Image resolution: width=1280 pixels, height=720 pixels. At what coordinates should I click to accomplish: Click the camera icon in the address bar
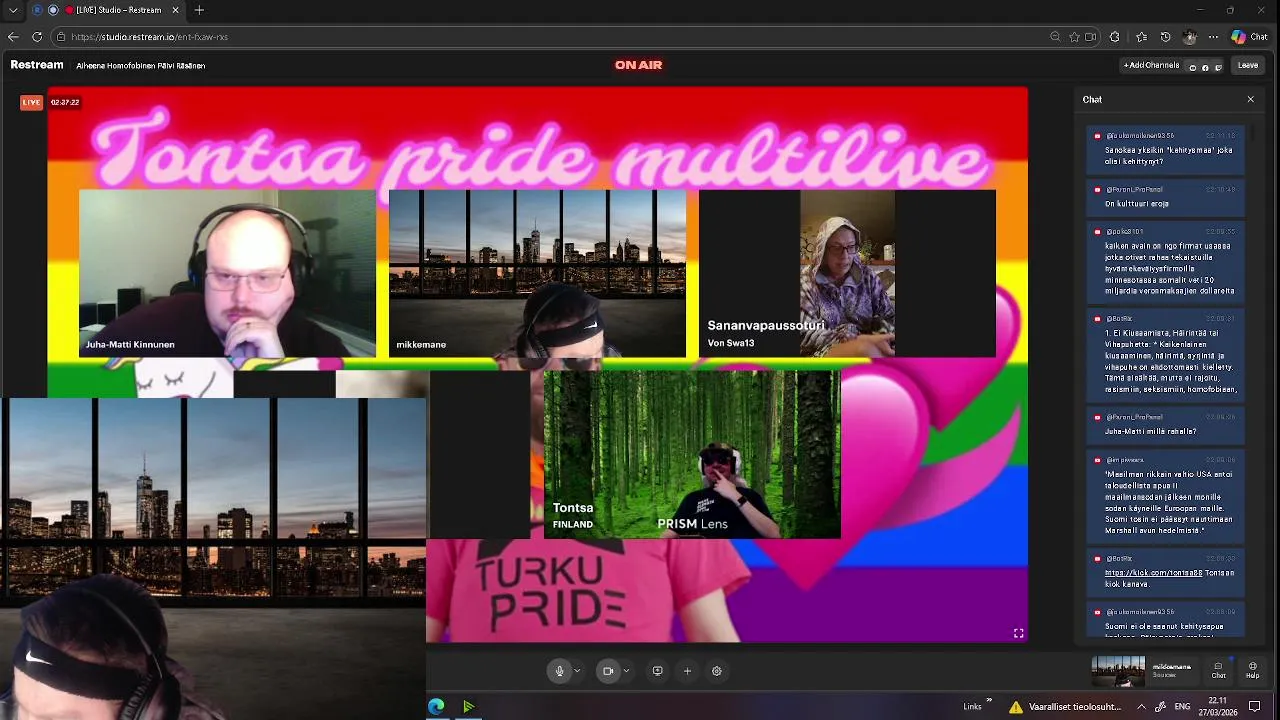tap(1090, 37)
